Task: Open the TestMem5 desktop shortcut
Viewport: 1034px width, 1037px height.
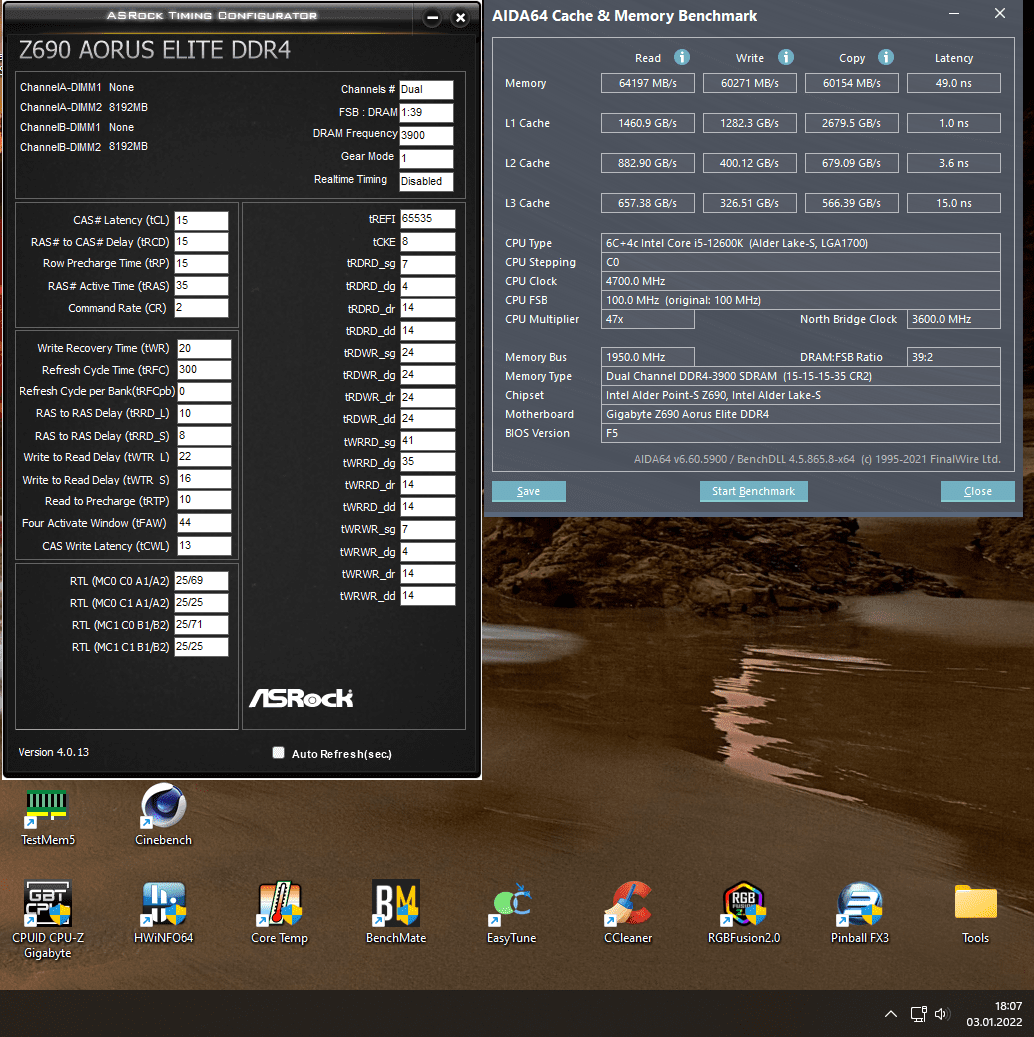Action: click(47, 817)
